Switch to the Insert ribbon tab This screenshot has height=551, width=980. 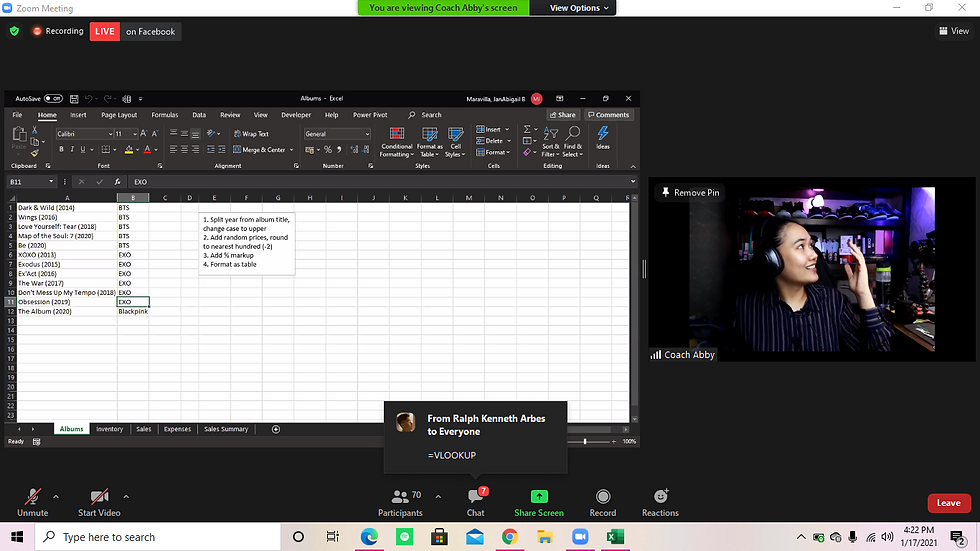(x=78, y=115)
